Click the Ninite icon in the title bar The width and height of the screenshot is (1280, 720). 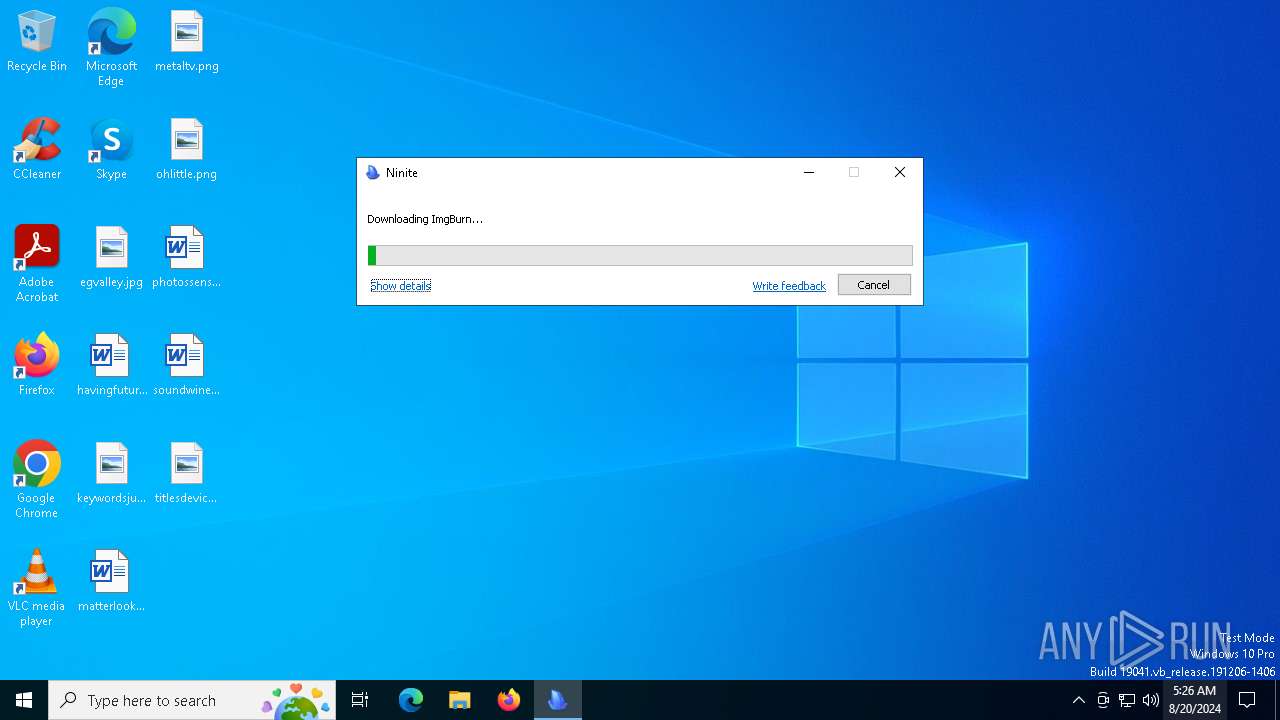tap(373, 173)
